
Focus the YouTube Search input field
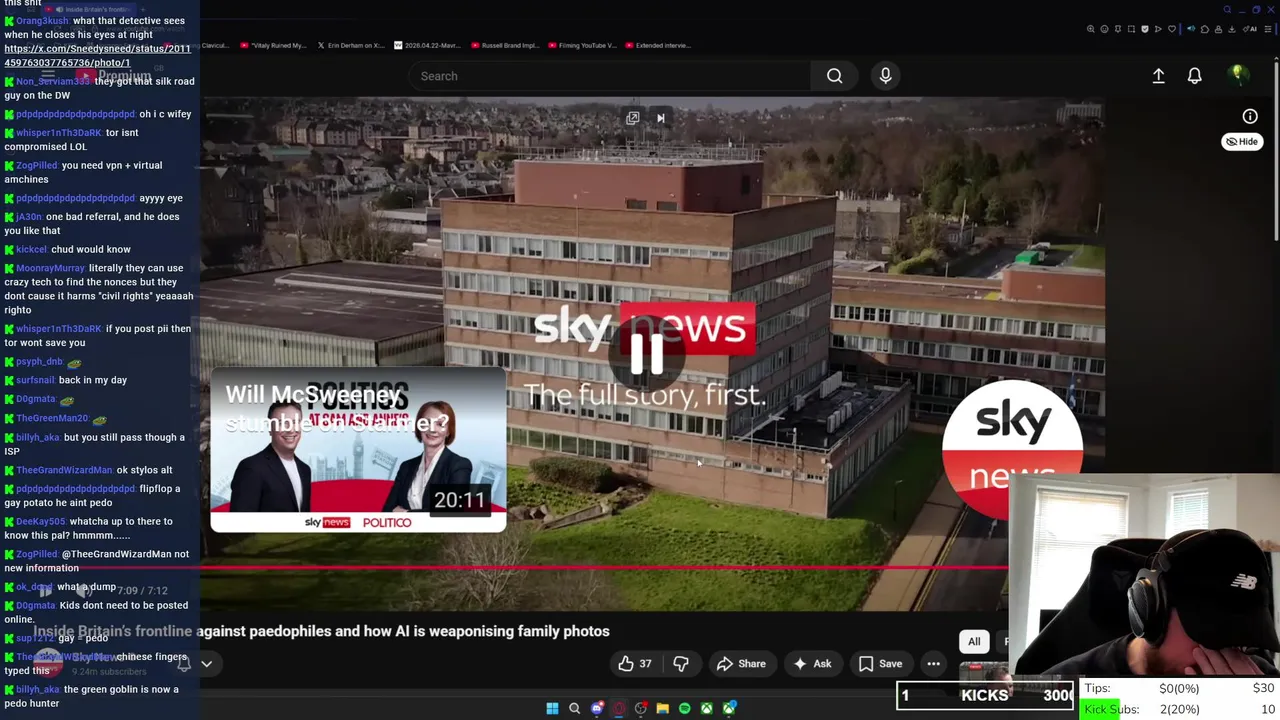pyautogui.click(x=610, y=76)
